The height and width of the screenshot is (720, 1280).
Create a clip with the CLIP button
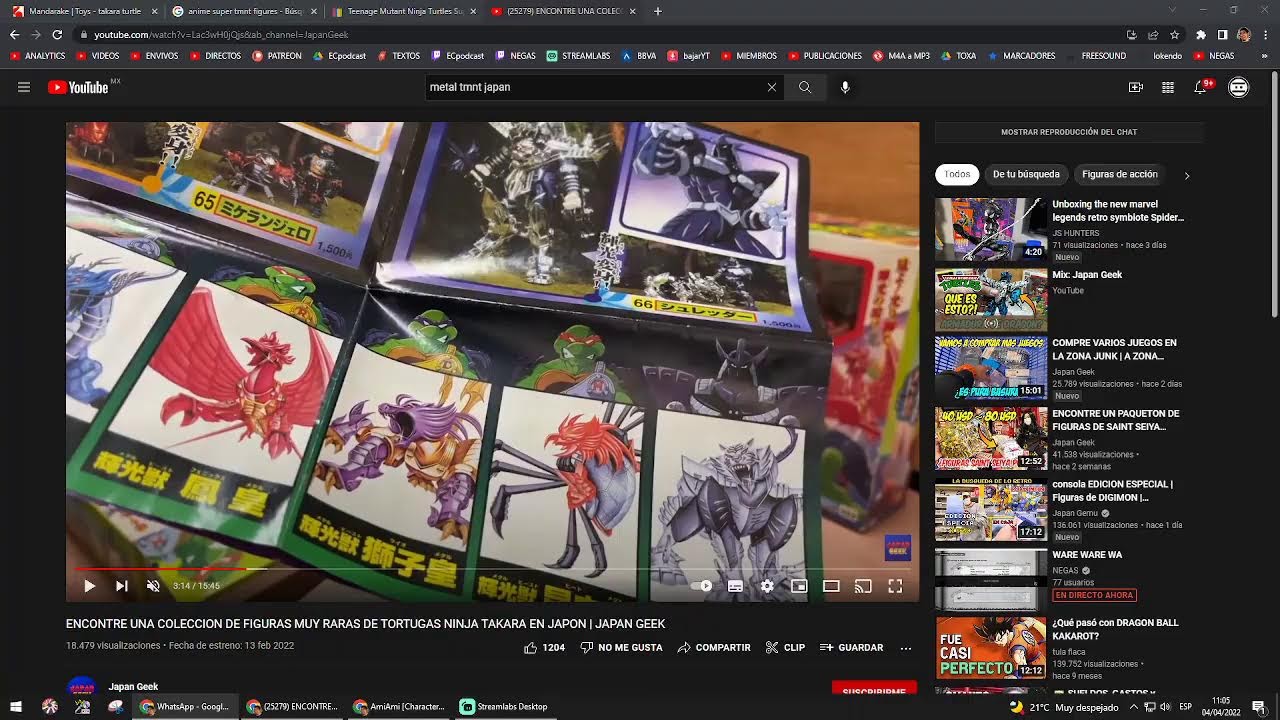click(785, 648)
